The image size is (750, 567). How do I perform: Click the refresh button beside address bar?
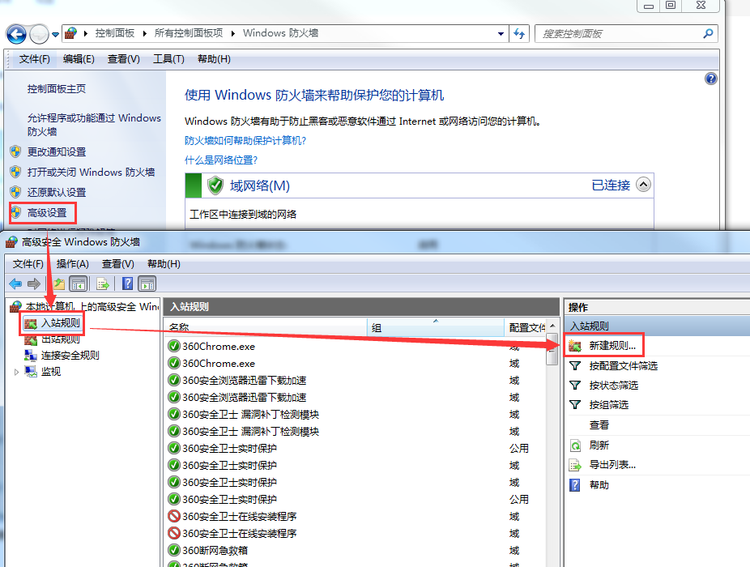tap(519, 33)
